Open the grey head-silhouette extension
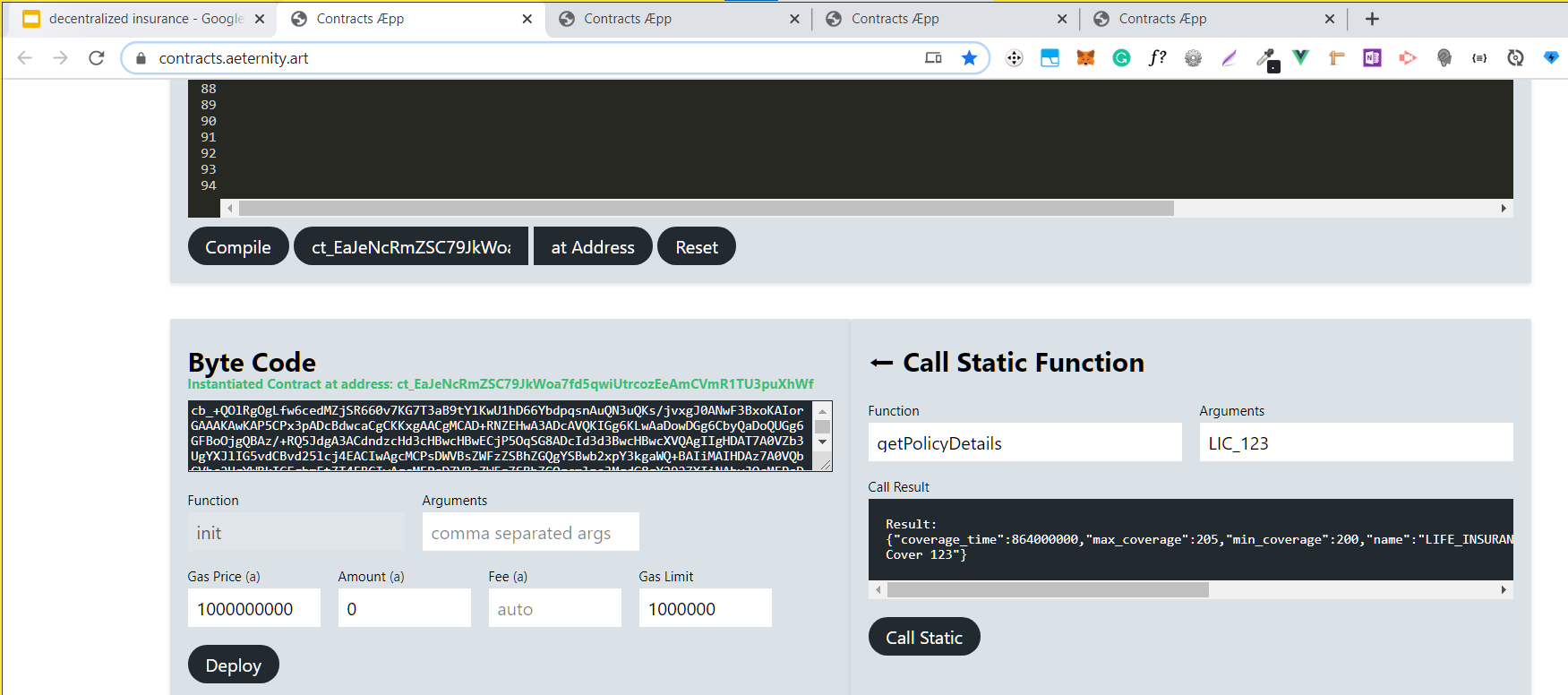The image size is (1568, 695). 1444,58
